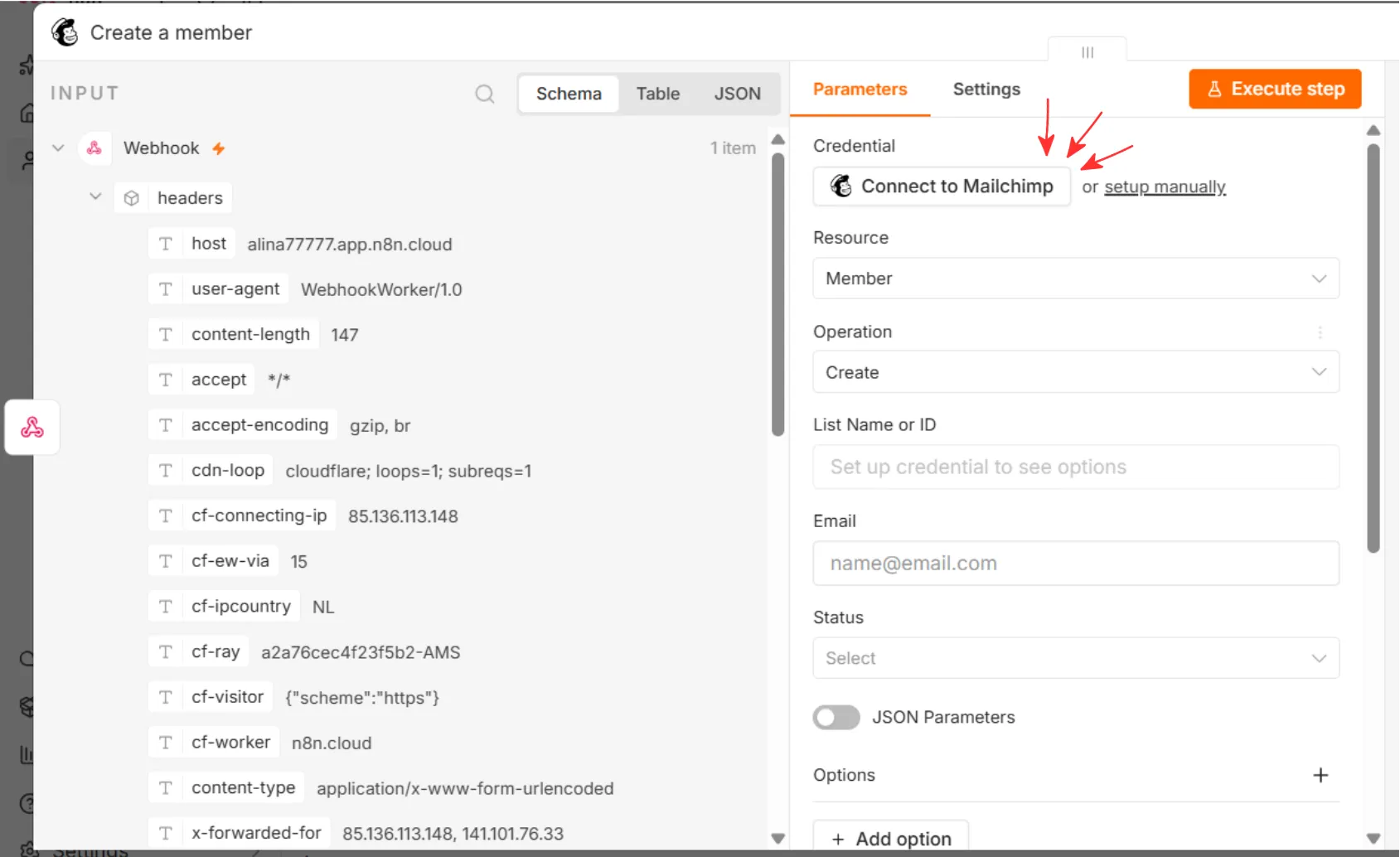
Task: Collapse the headers tree node
Action: point(95,196)
